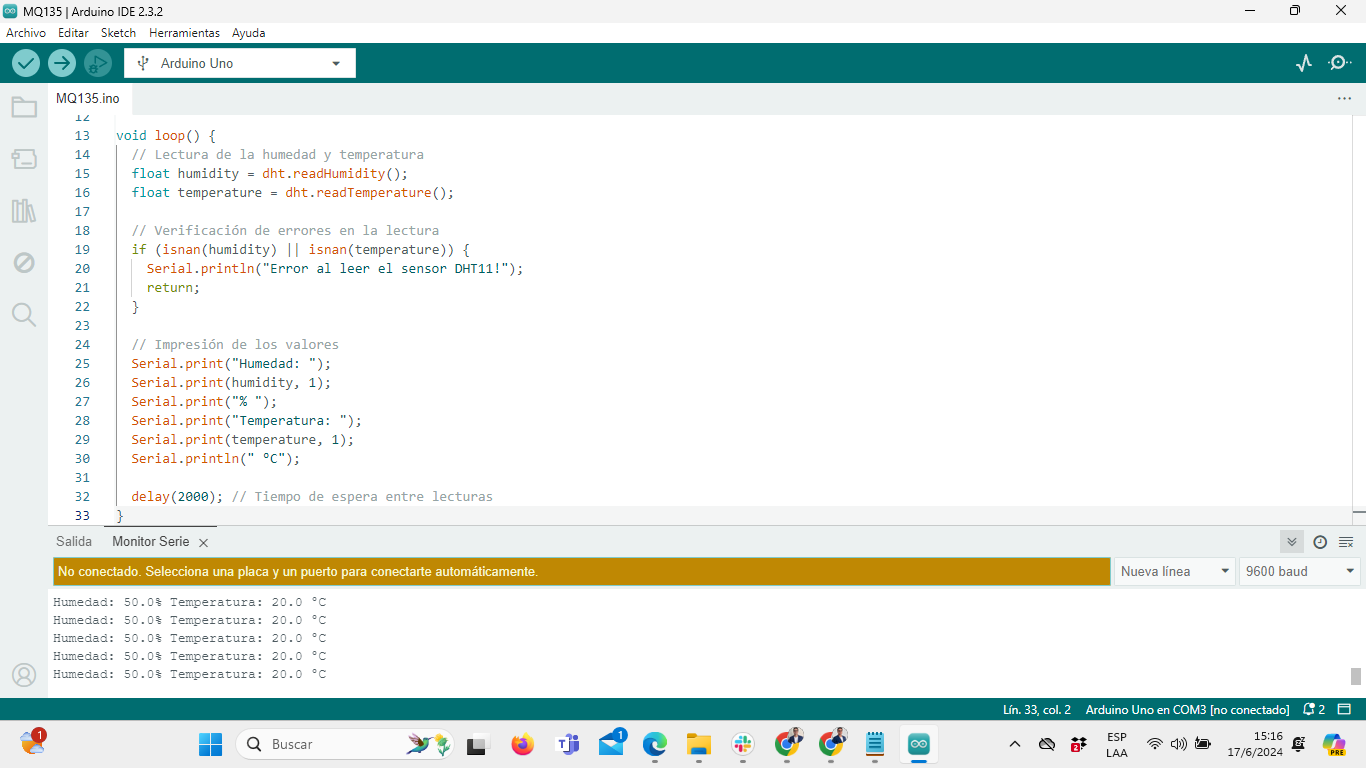Switch to the Salida output tab
The image size is (1366, 768).
(x=74, y=541)
